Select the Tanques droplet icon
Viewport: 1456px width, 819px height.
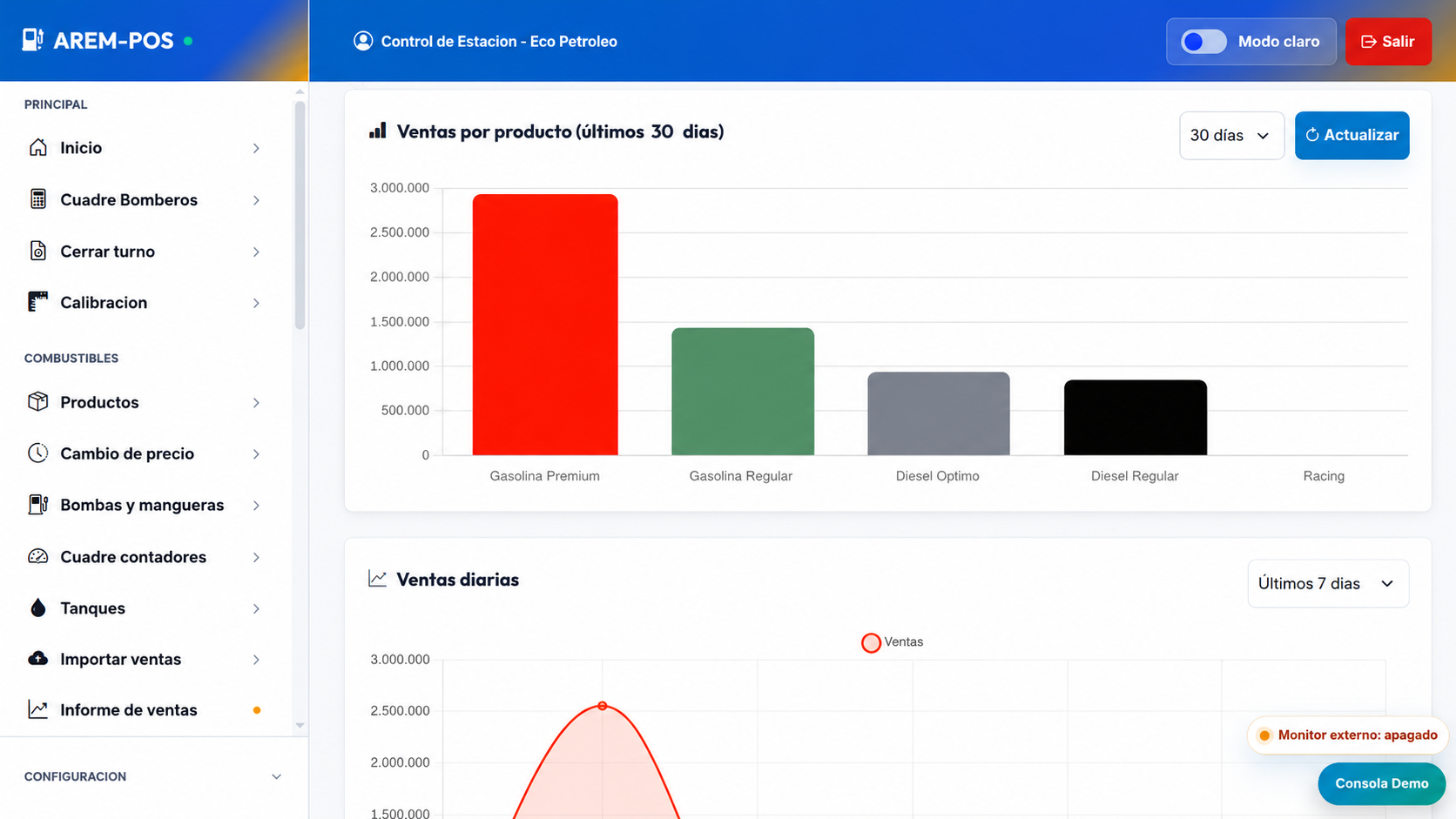[x=37, y=608]
